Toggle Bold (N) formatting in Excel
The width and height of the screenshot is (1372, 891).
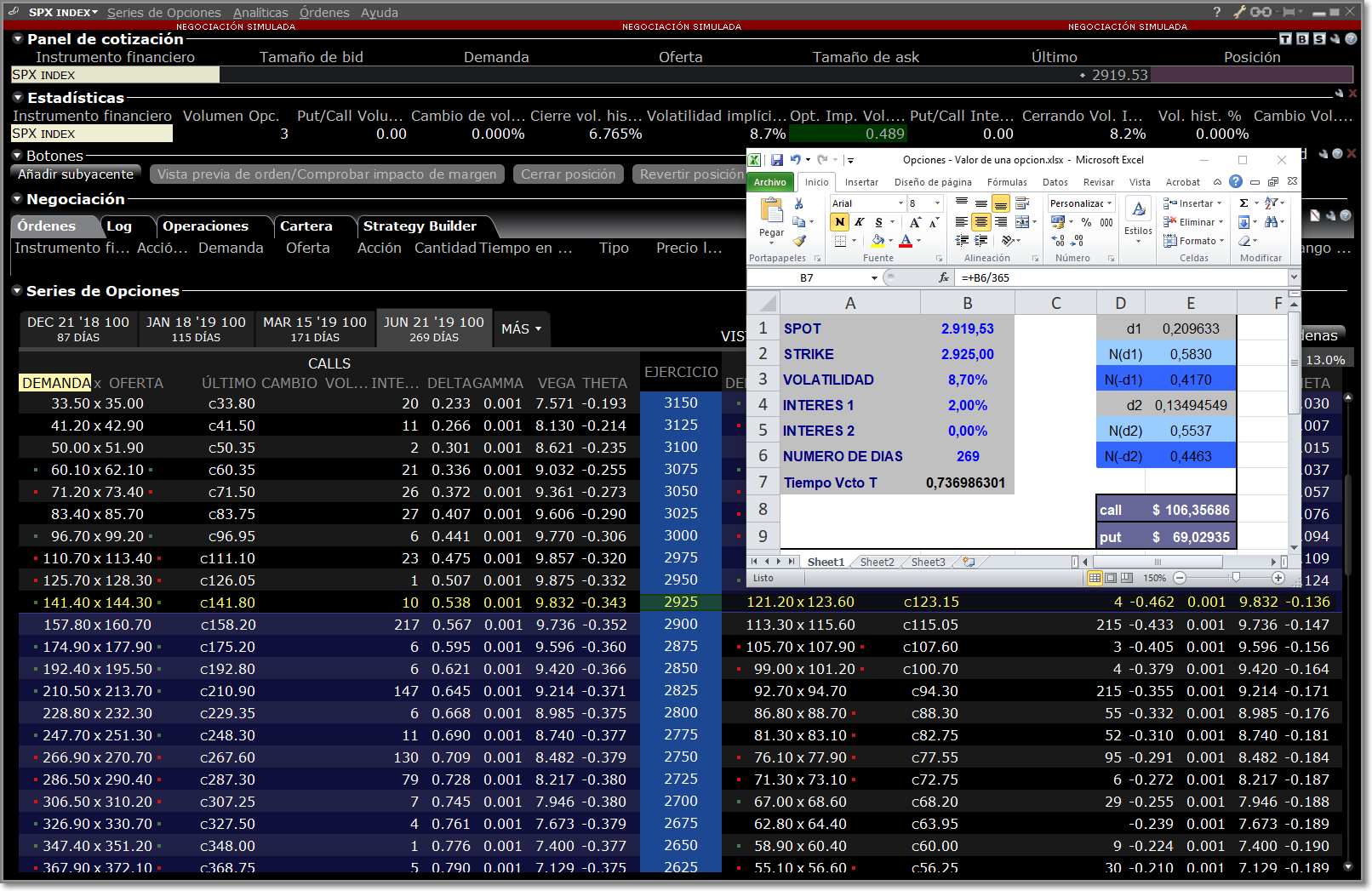point(840,222)
